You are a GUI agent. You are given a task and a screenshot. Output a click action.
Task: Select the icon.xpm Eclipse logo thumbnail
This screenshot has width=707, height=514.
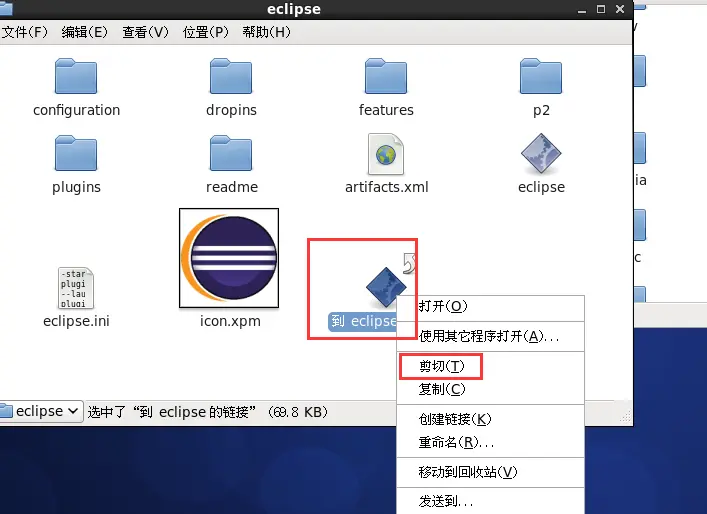229,258
